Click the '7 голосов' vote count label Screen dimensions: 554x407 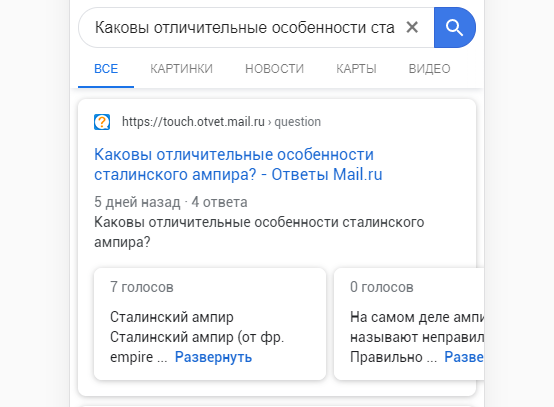(142, 287)
